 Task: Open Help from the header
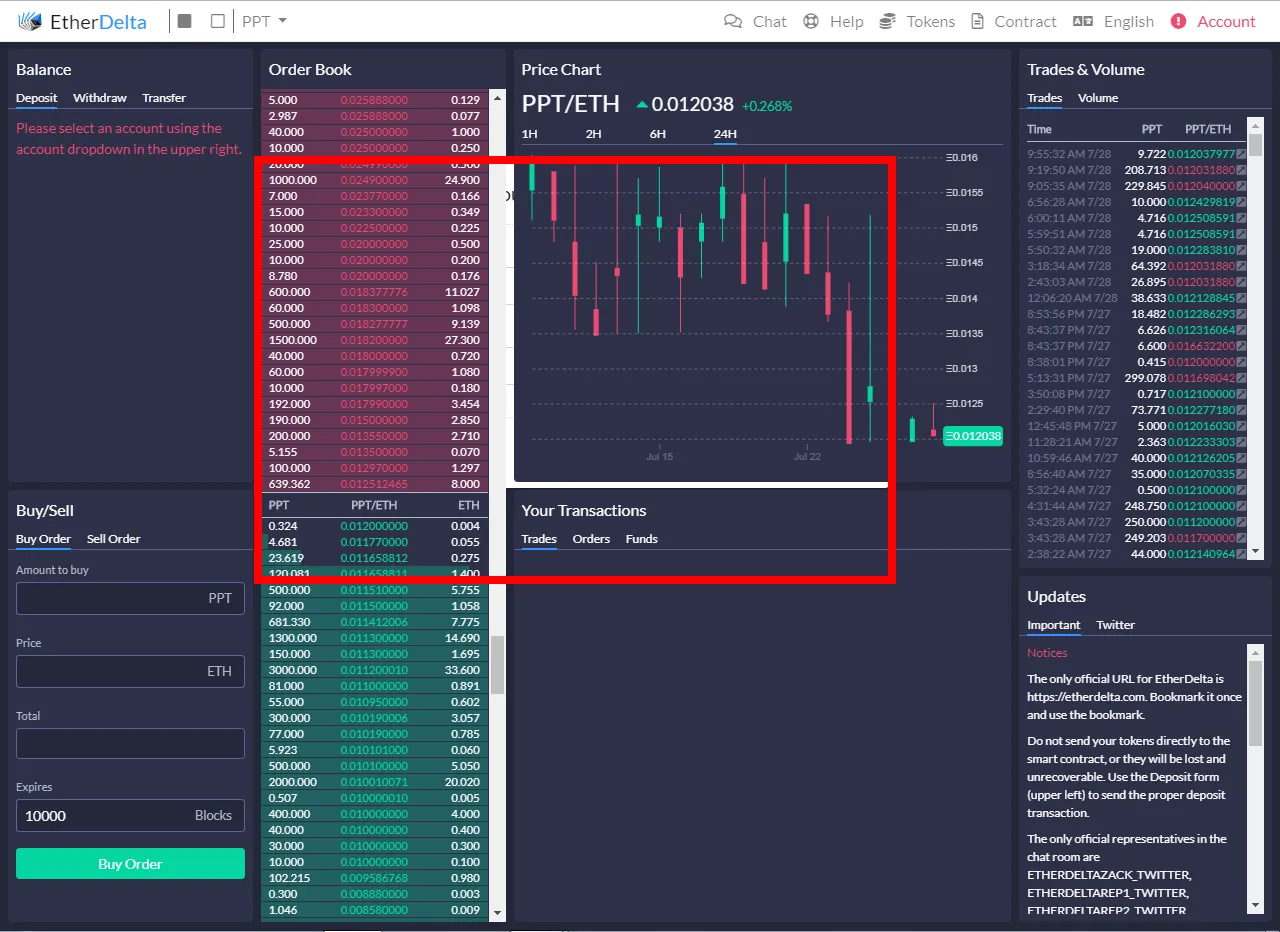click(833, 21)
